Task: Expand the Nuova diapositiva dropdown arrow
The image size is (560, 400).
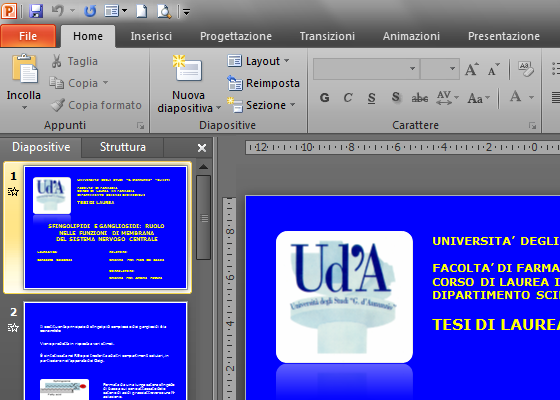Action: point(218,108)
